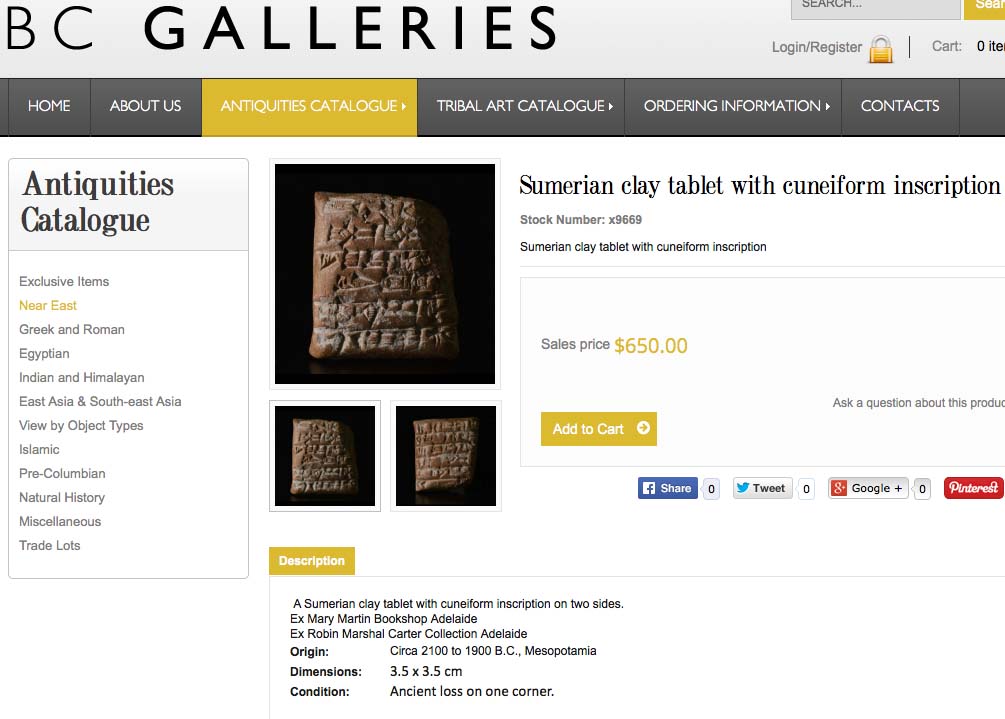Browse the Greek and Roman category

pos(72,329)
